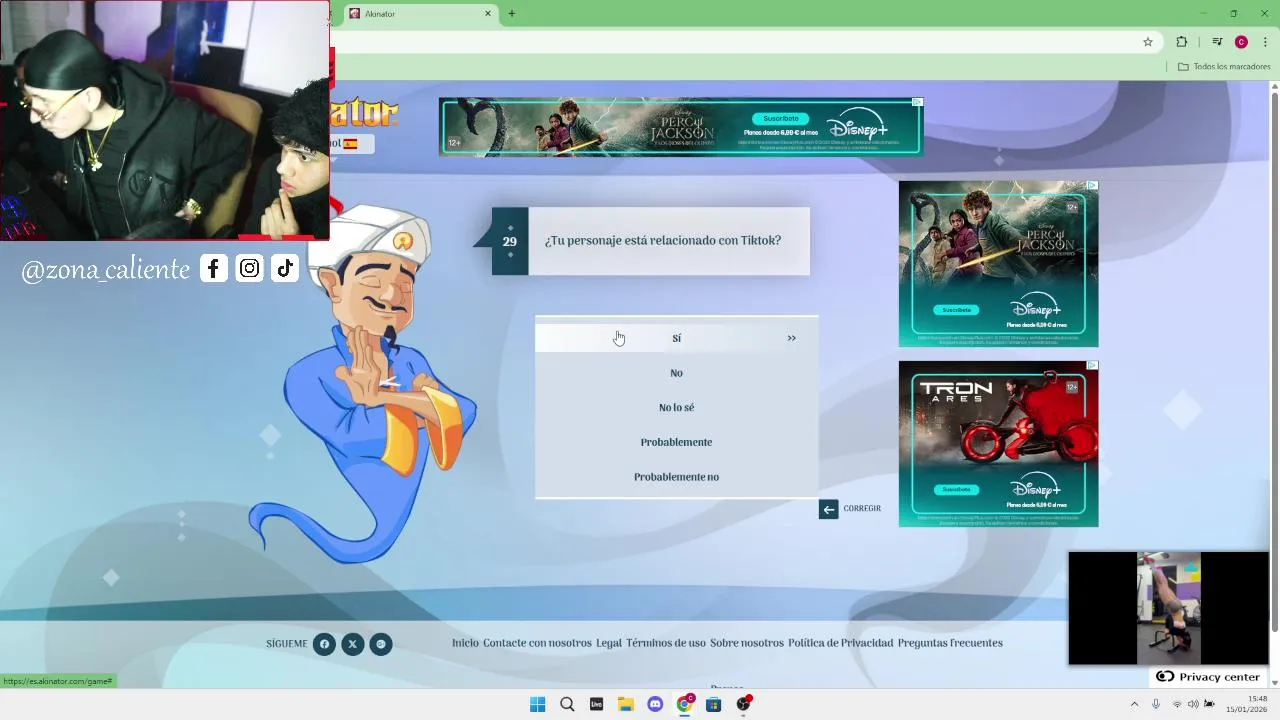
Task: Click question text '¿Tu personaje está relacionado con Tiktok?'
Action: click(663, 241)
